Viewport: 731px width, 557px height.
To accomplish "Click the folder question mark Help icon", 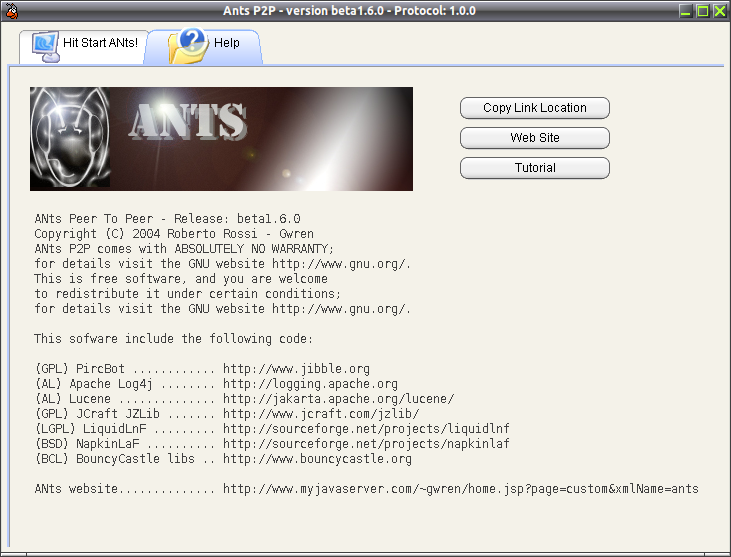I will pos(188,46).
